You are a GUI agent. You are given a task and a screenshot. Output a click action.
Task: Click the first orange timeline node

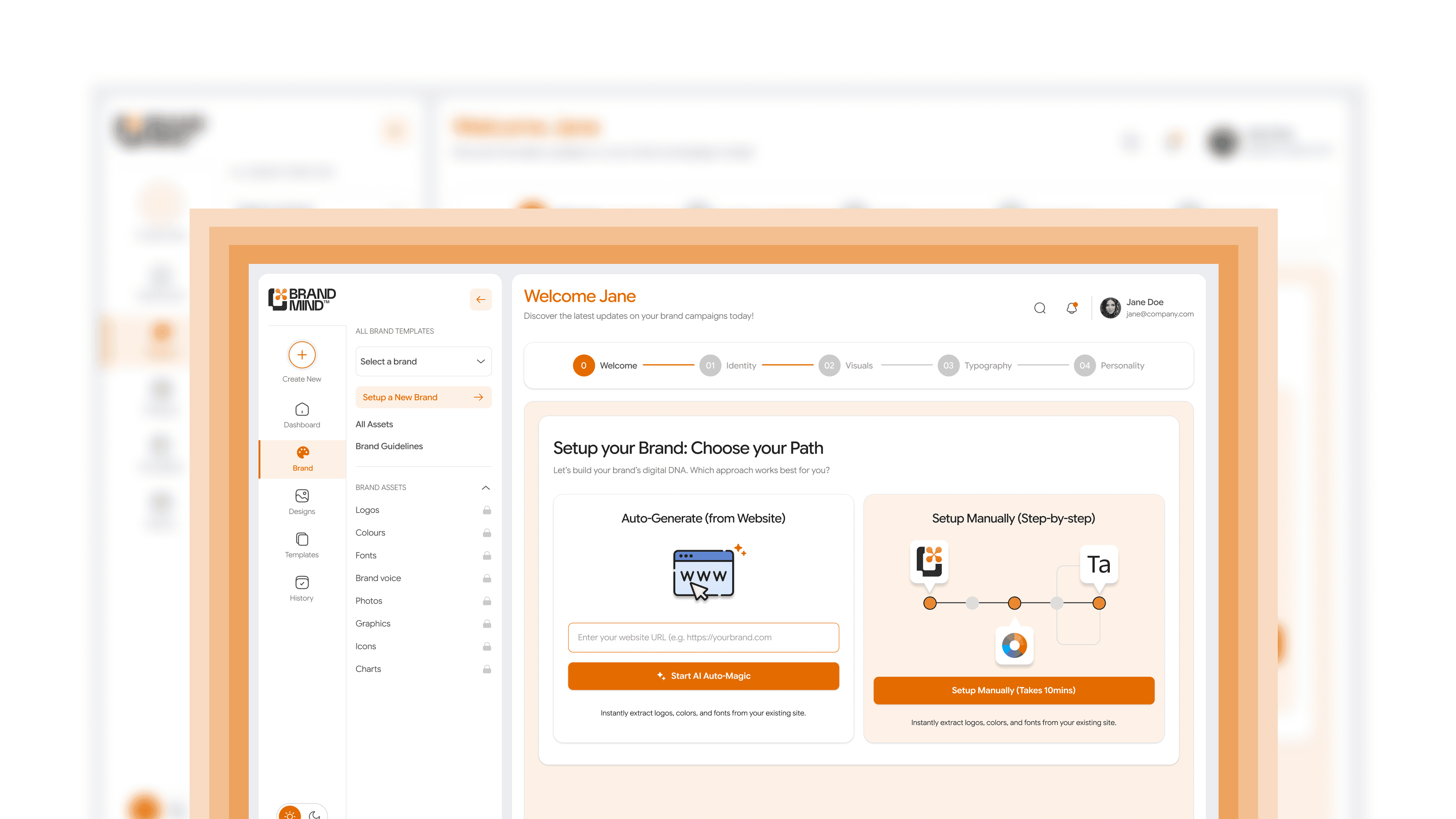coord(930,603)
